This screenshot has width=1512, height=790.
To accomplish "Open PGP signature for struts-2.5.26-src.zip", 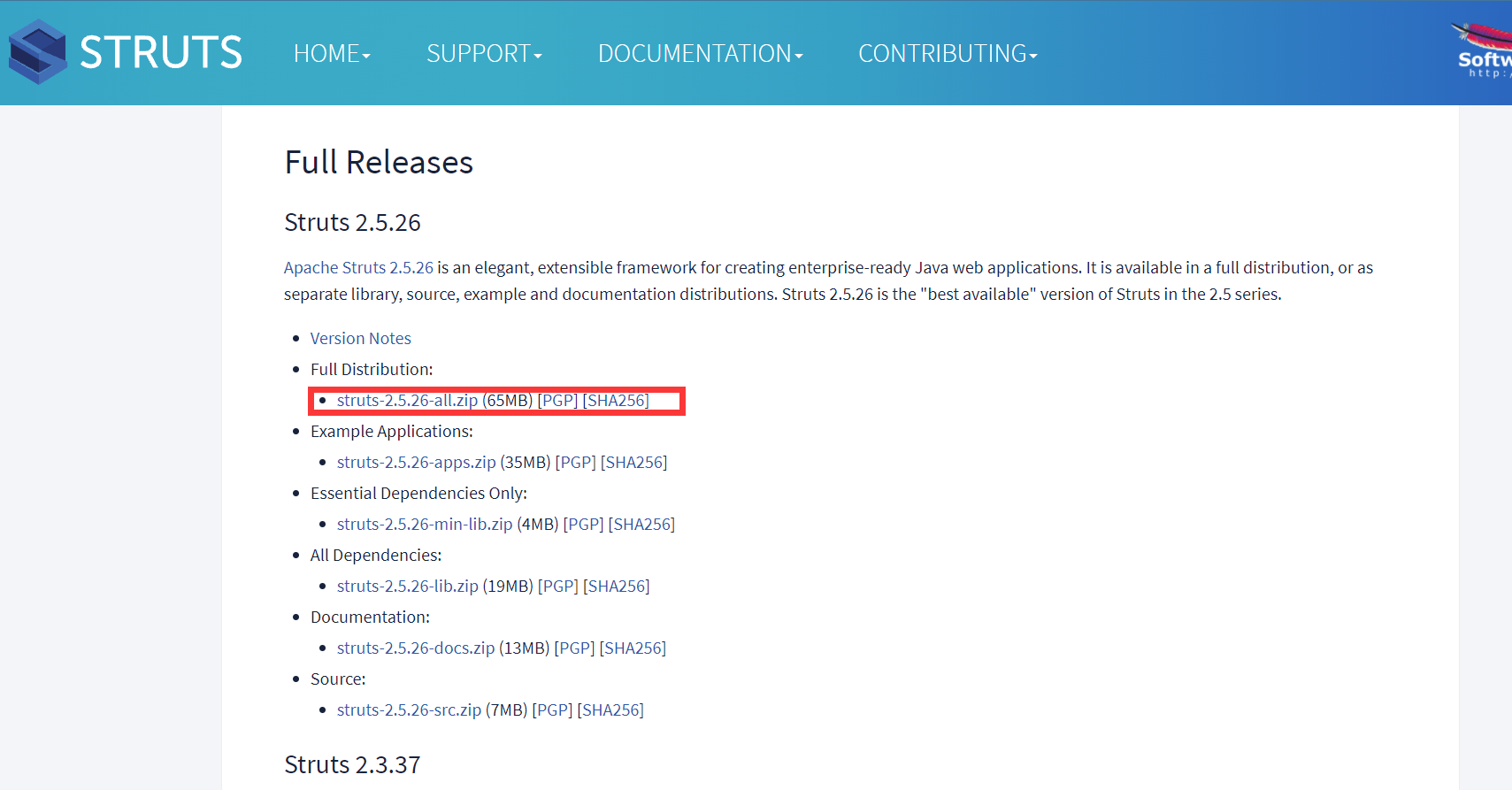I will click(x=552, y=709).
